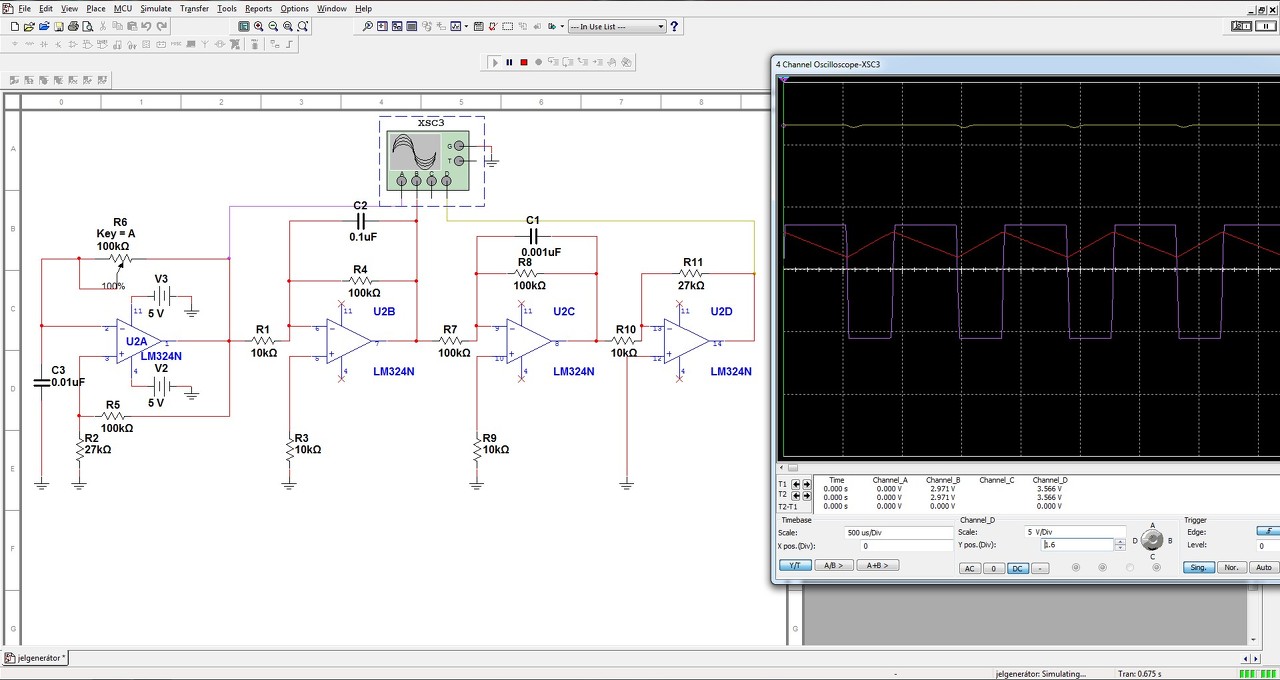This screenshot has width=1280, height=680.
Task: Increase Y position with the spinner up arrow
Action: point(1119,541)
